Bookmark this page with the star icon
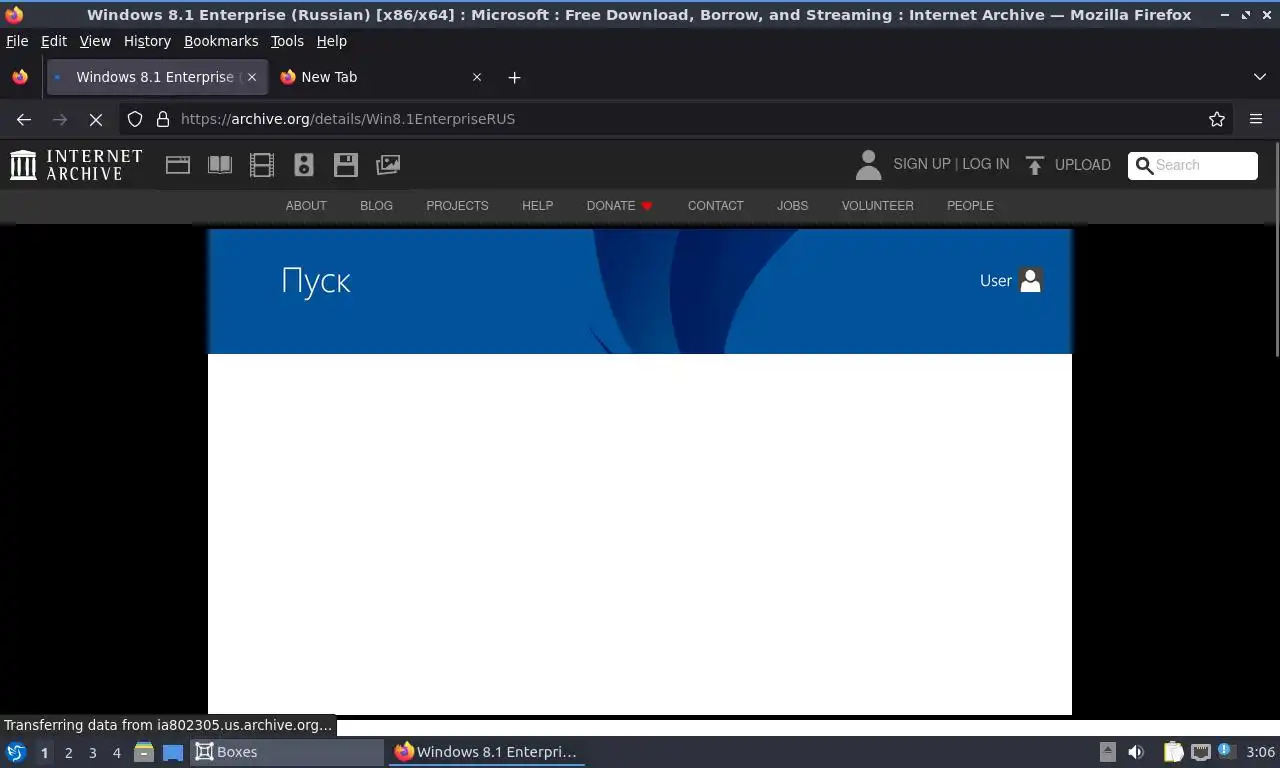This screenshot has height=768, width=1280. [1217, 119]
